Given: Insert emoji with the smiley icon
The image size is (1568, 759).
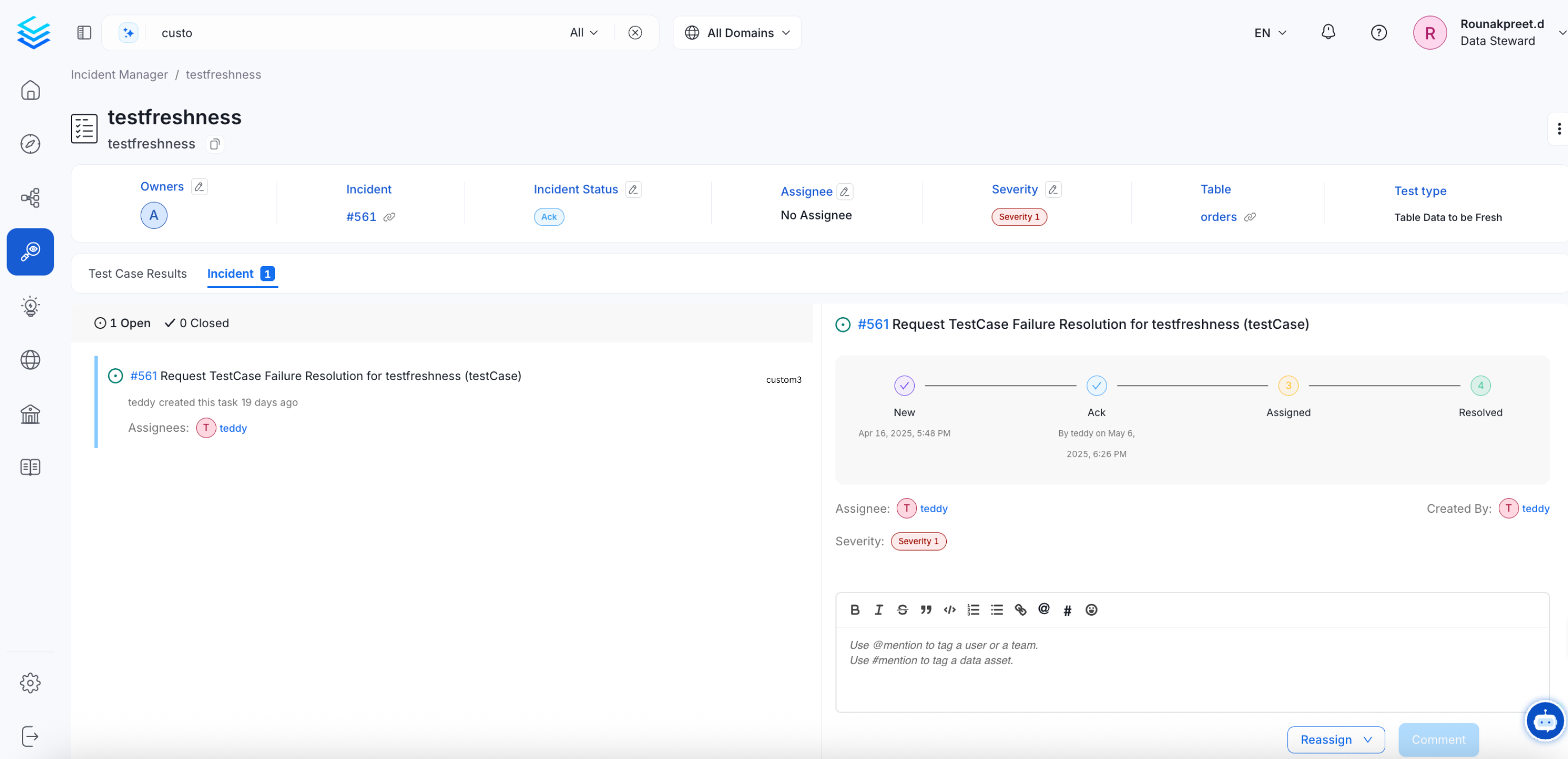Looking at the screenshot, I should tap(1091, 610).
